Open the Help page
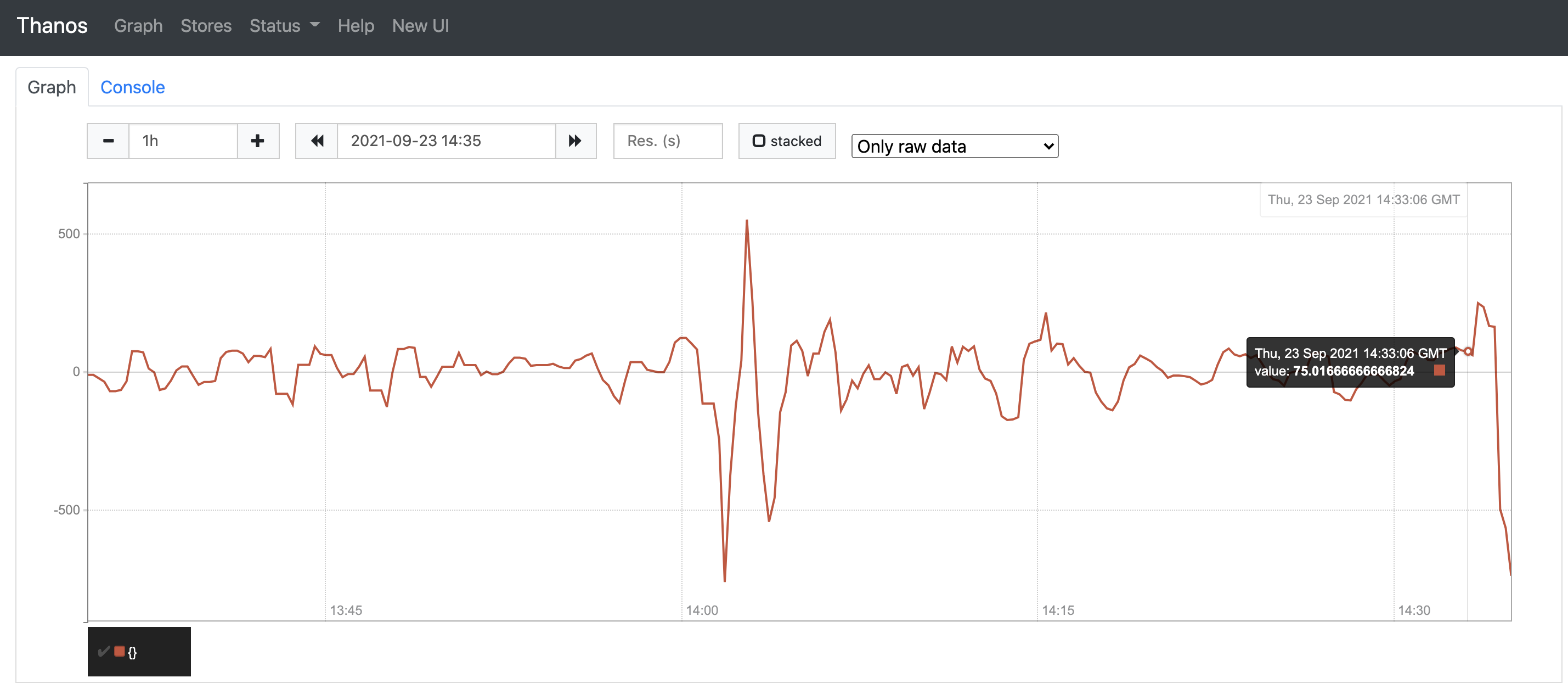 click(x=356, y=26)
